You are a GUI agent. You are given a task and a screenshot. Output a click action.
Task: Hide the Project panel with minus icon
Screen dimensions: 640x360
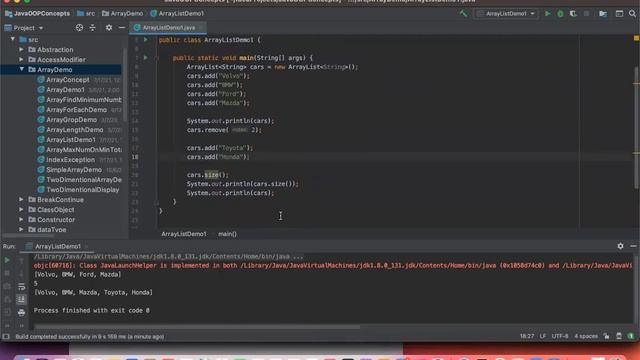coord(122,28)
